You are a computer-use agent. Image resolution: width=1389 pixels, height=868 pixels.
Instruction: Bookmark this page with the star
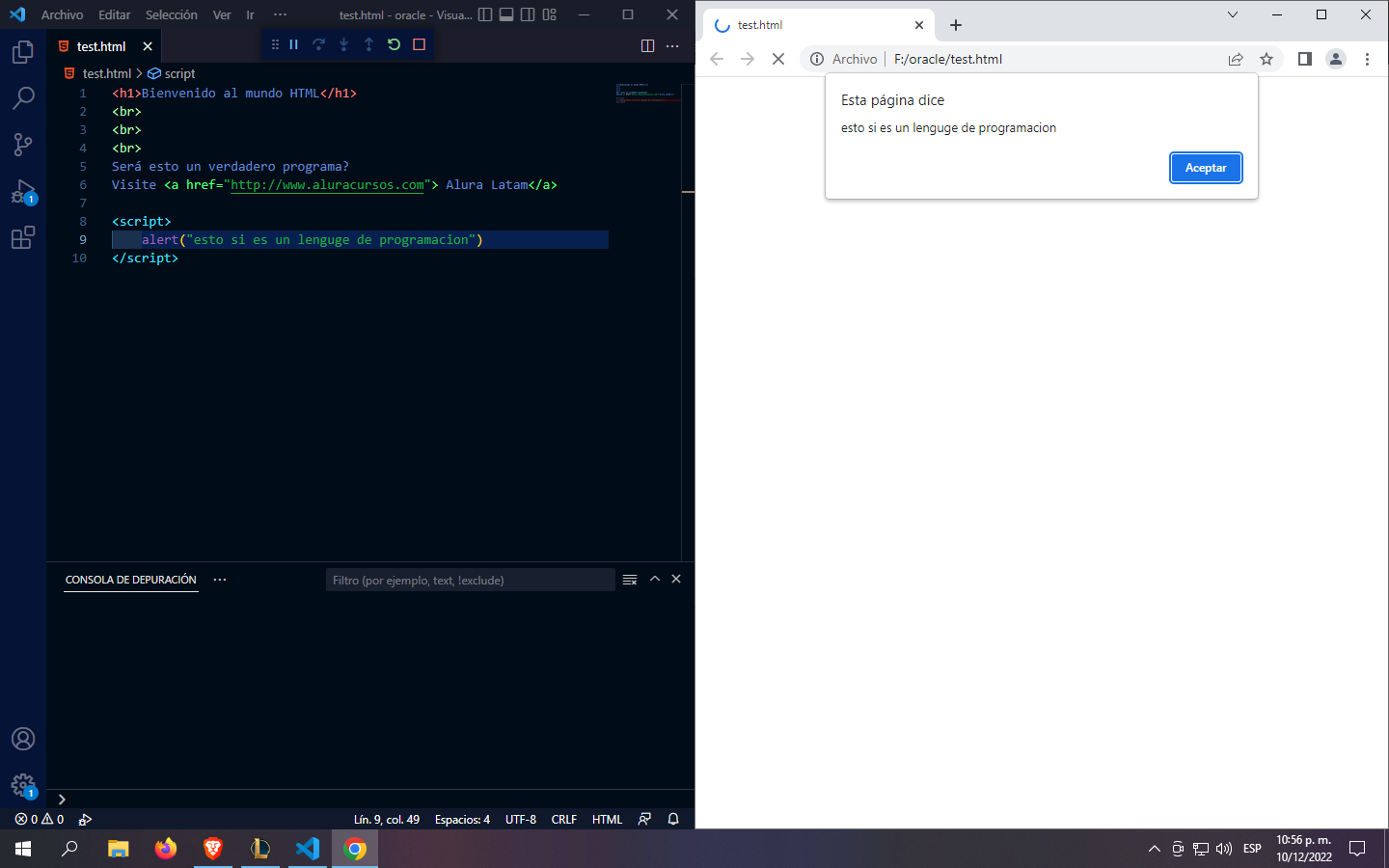coord(1266,59)
